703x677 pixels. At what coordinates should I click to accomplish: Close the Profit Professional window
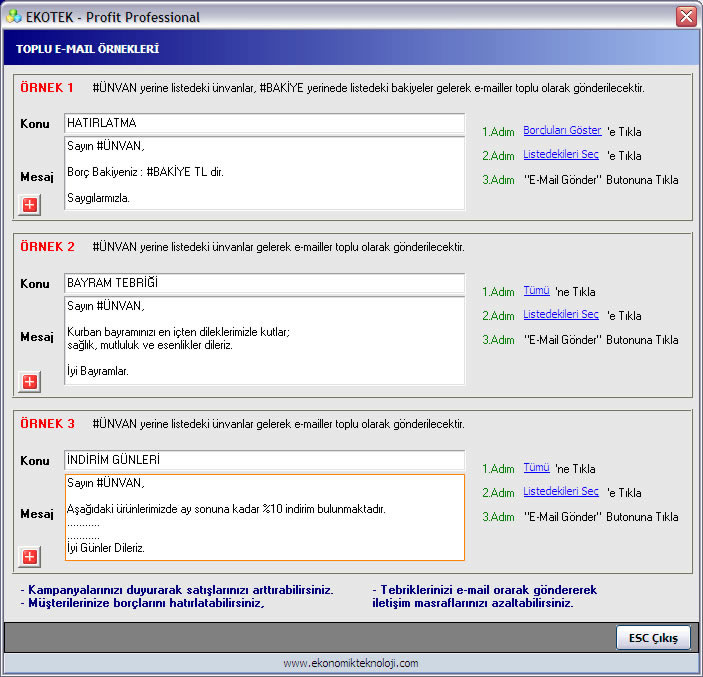pyautogui.click(x=686, y=17)
